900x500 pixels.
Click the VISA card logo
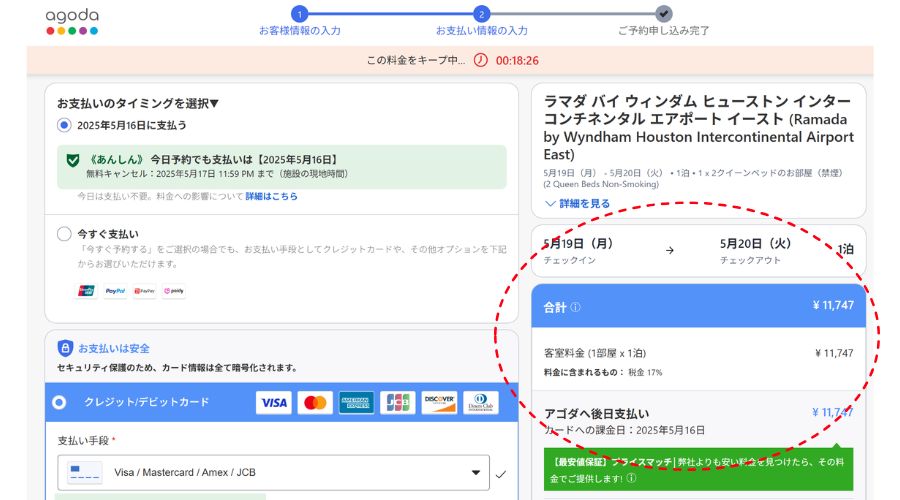click(x=274, y=403)
